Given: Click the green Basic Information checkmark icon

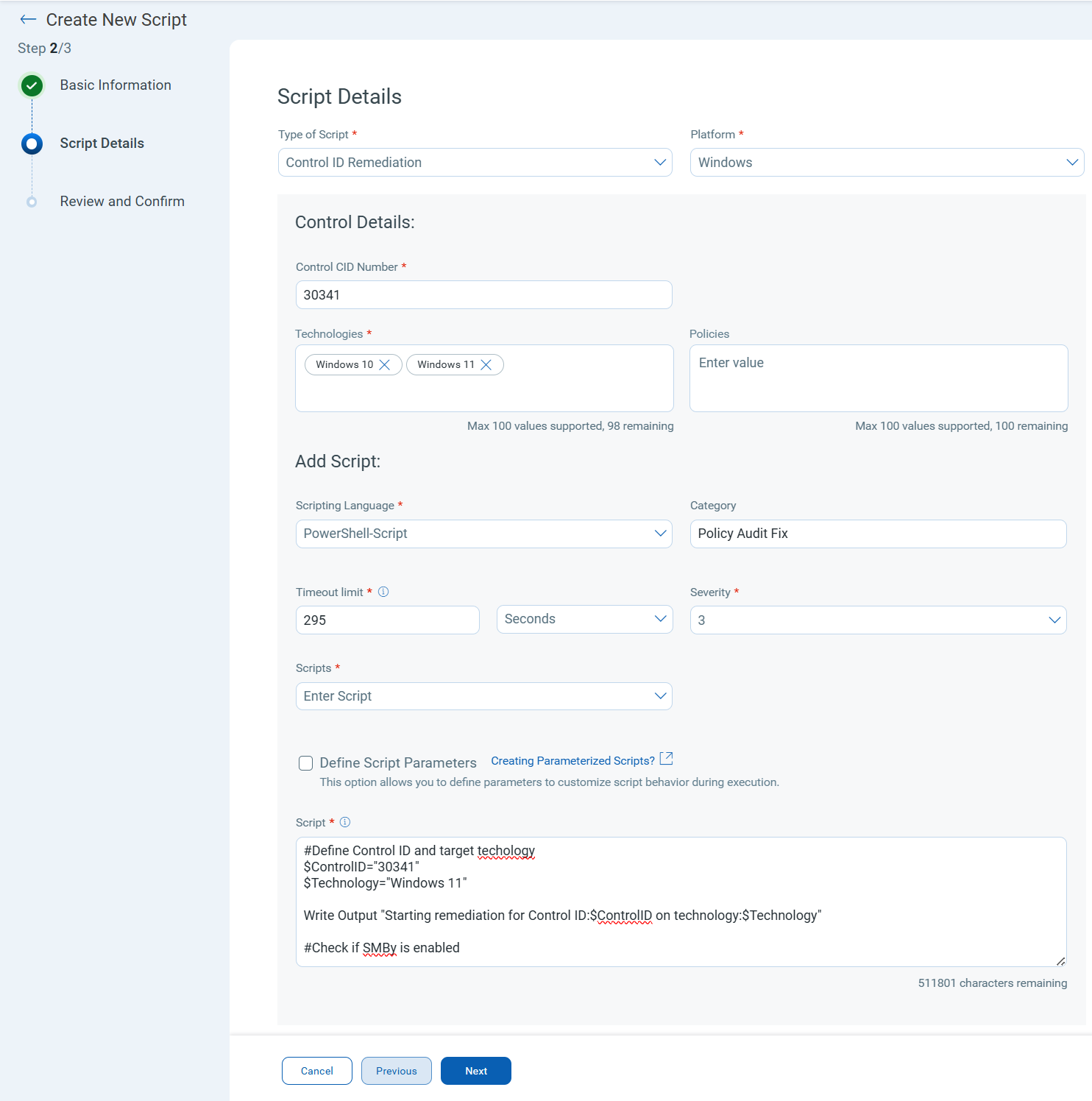Looking at the screenshot, I should point(32,86).
